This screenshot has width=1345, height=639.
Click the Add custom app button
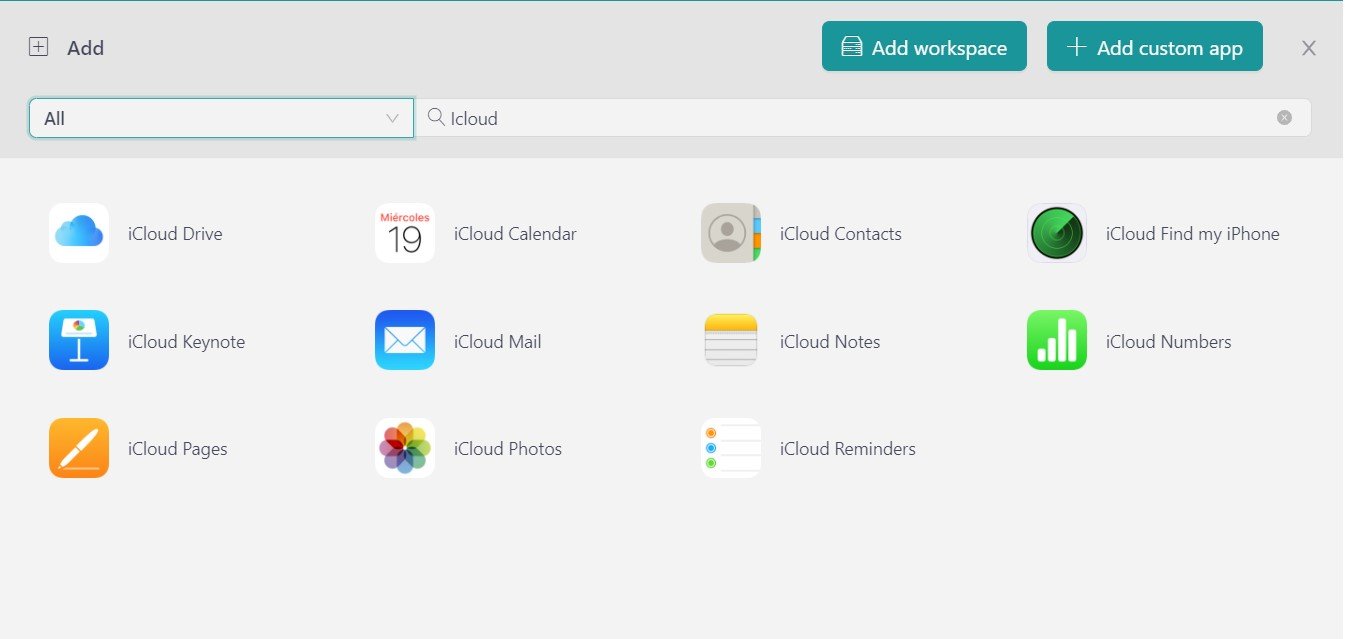click(x=1154, y=46)
